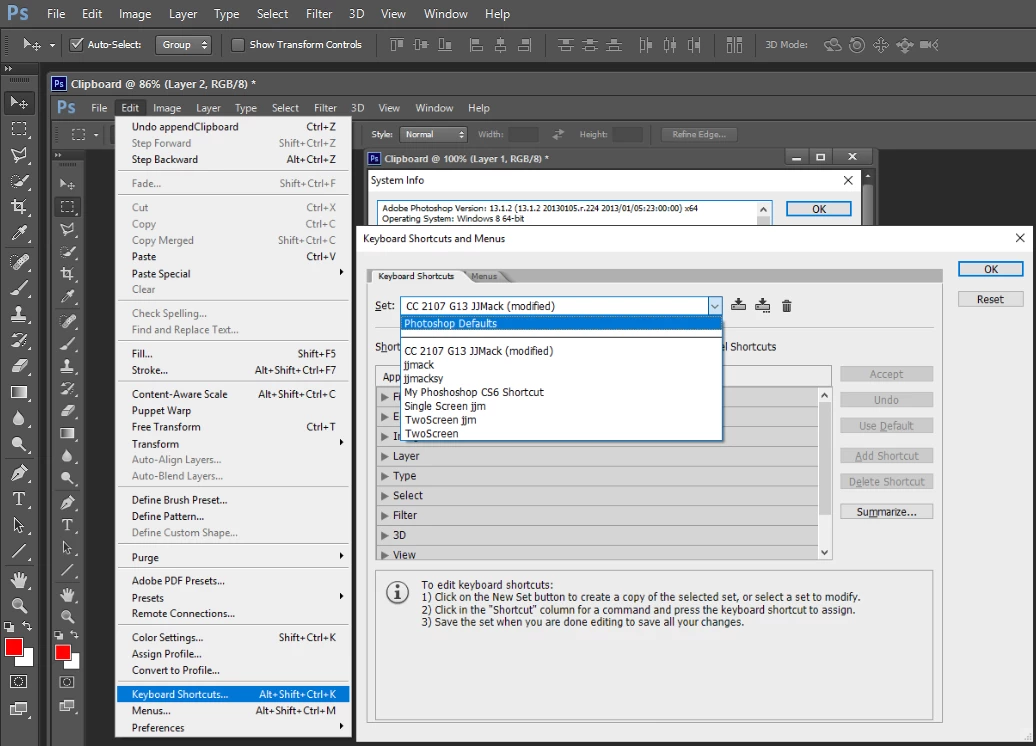Screen dimensions: 1036x746
Task: Select Single Screen jjm set
Action: (x=561, y=406)
